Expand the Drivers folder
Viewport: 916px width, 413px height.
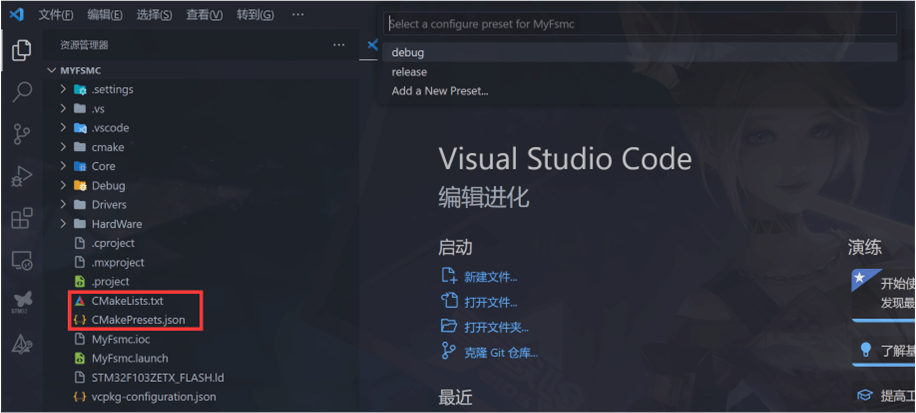pos(109,205)
